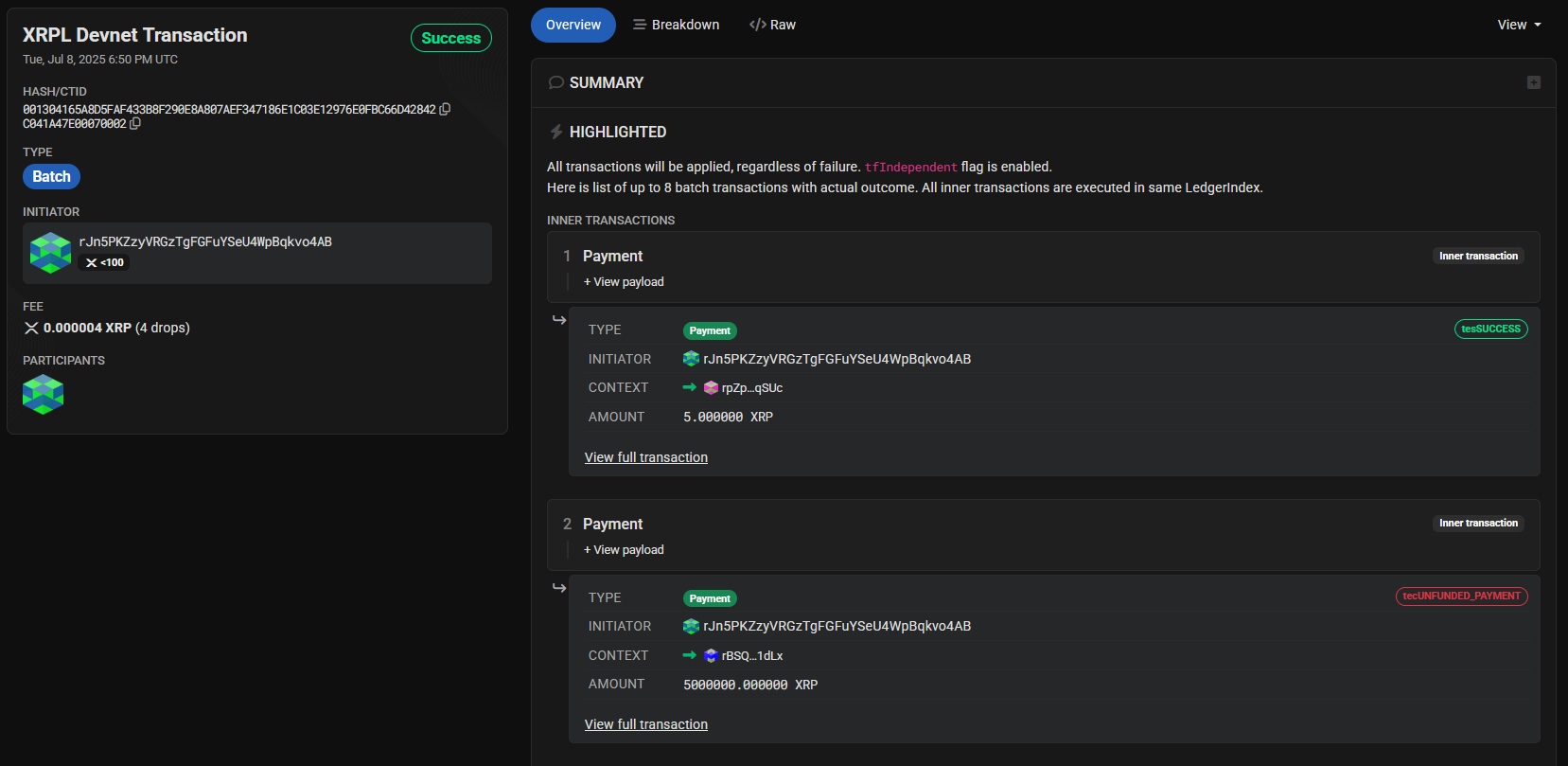Viewport: 1568px width, 766px height.
Task: Click the rBSQ...1dLx destination address
Action: coord(752,655)
